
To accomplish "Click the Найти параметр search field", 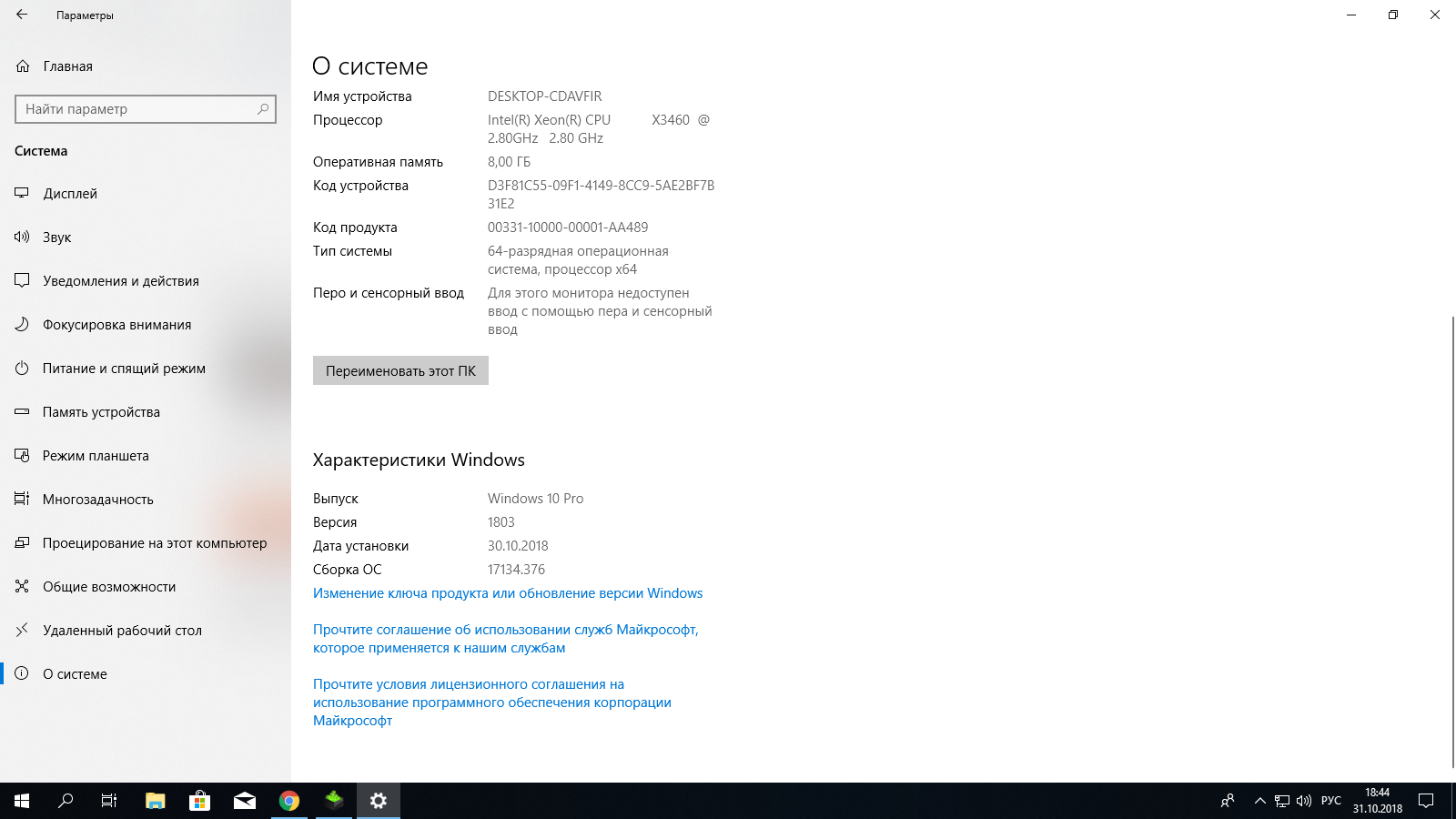I will point(136,109).
